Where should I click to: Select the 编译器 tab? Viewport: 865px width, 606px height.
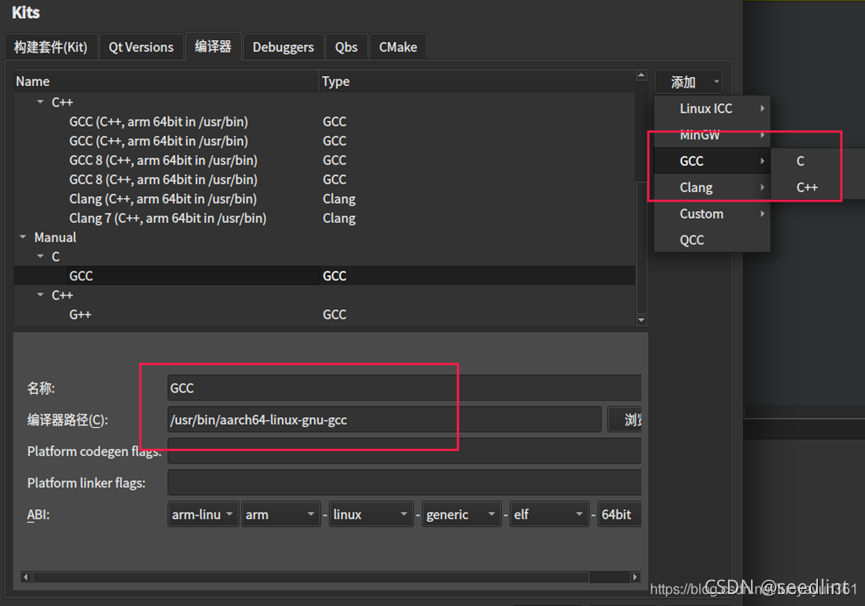[212, 46]
